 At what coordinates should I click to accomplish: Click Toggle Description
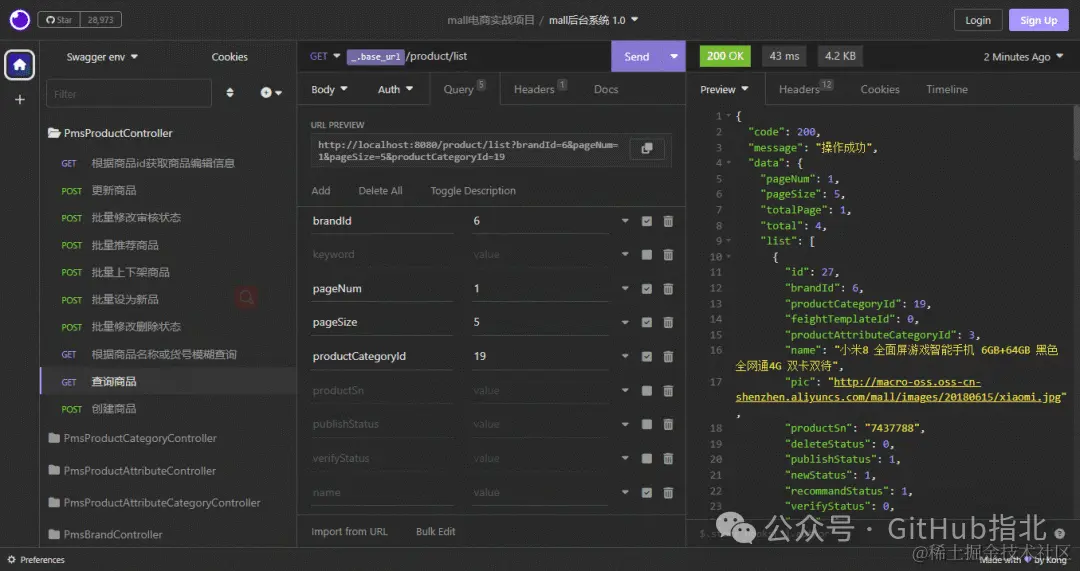(x=473, y=191)
